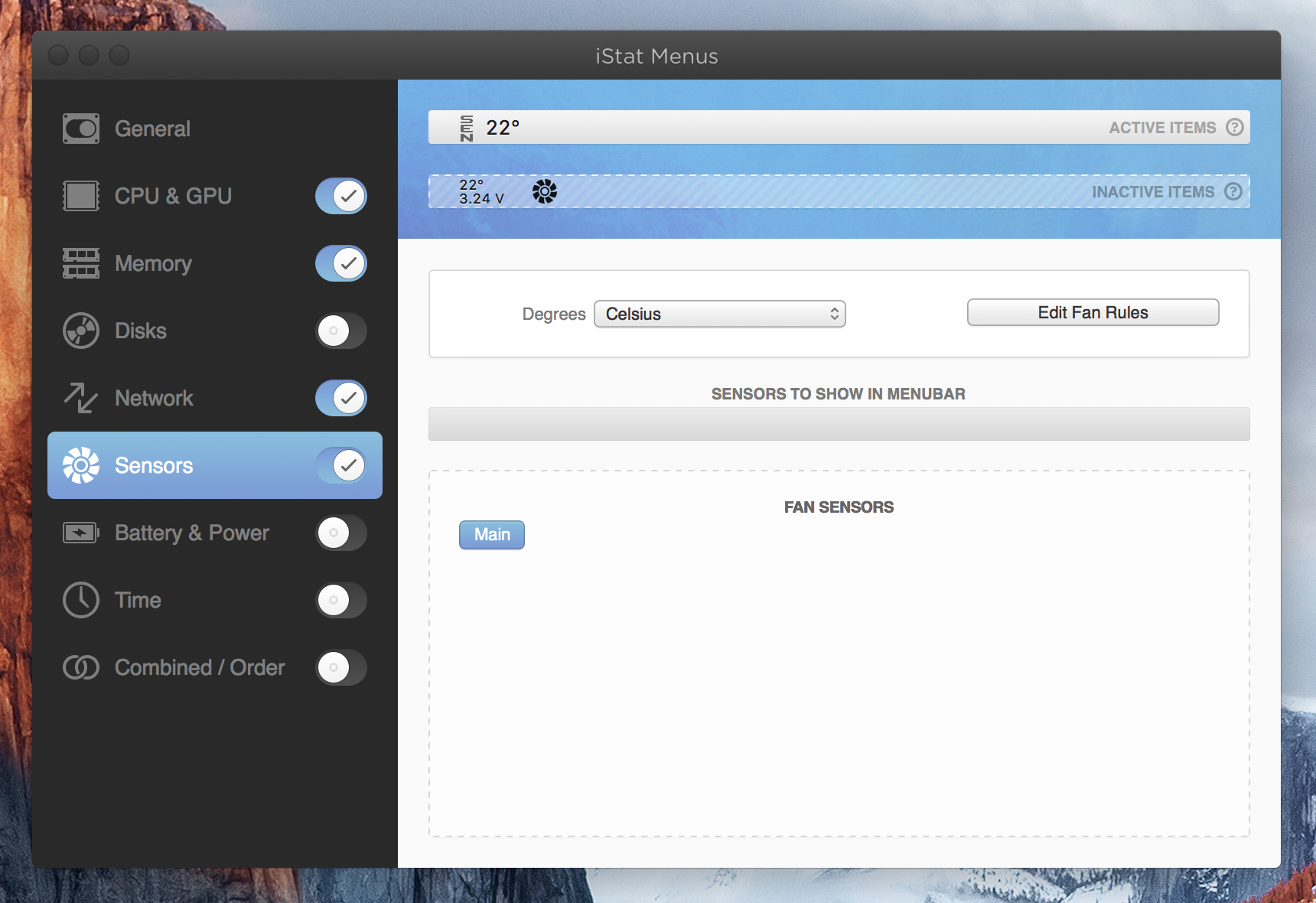This screenshot has height=903, width=1316.
Task: Click the Fan Sensors heading
Action: (839, 507)
